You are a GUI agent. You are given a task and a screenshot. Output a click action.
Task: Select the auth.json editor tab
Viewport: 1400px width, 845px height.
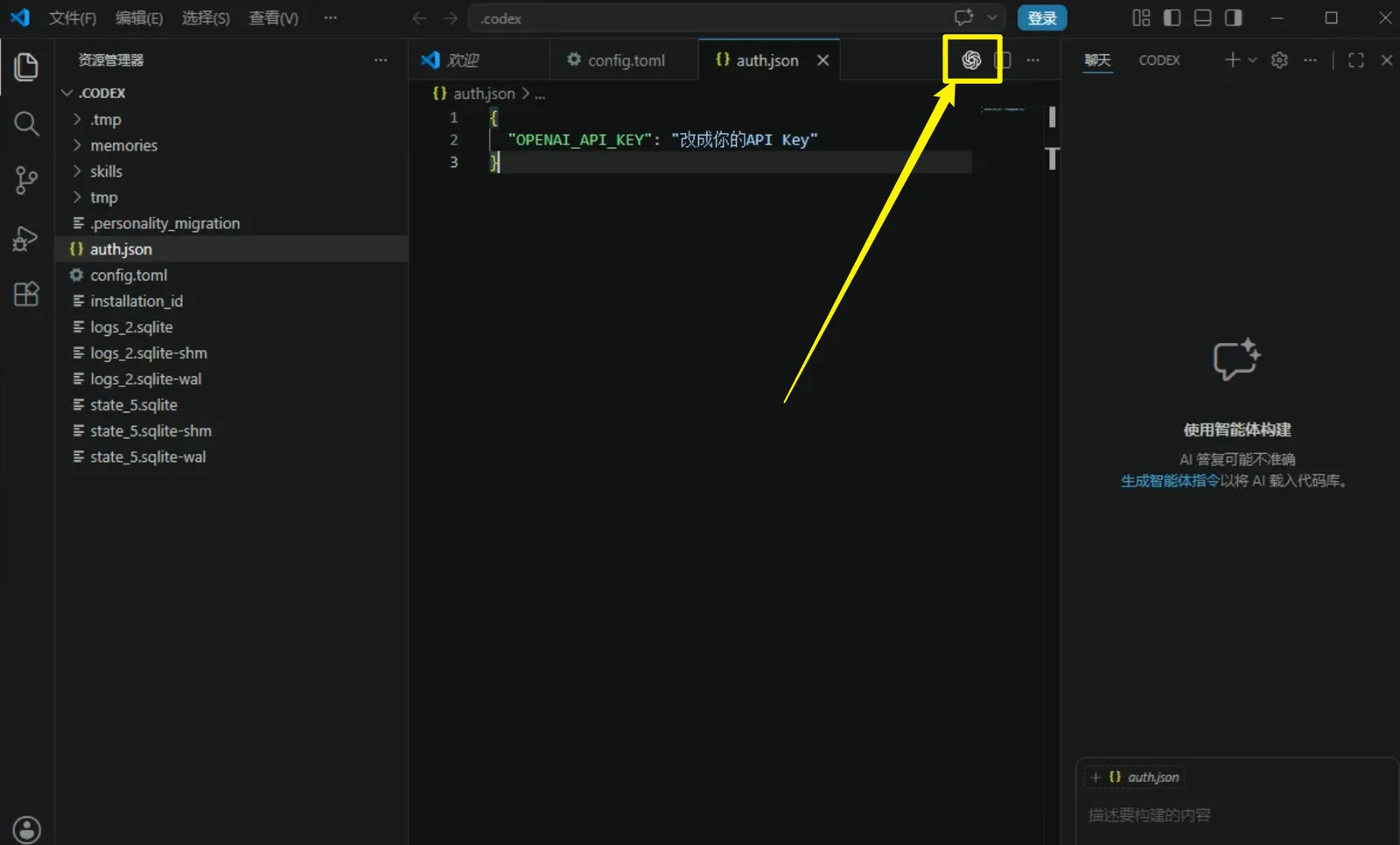767,60
